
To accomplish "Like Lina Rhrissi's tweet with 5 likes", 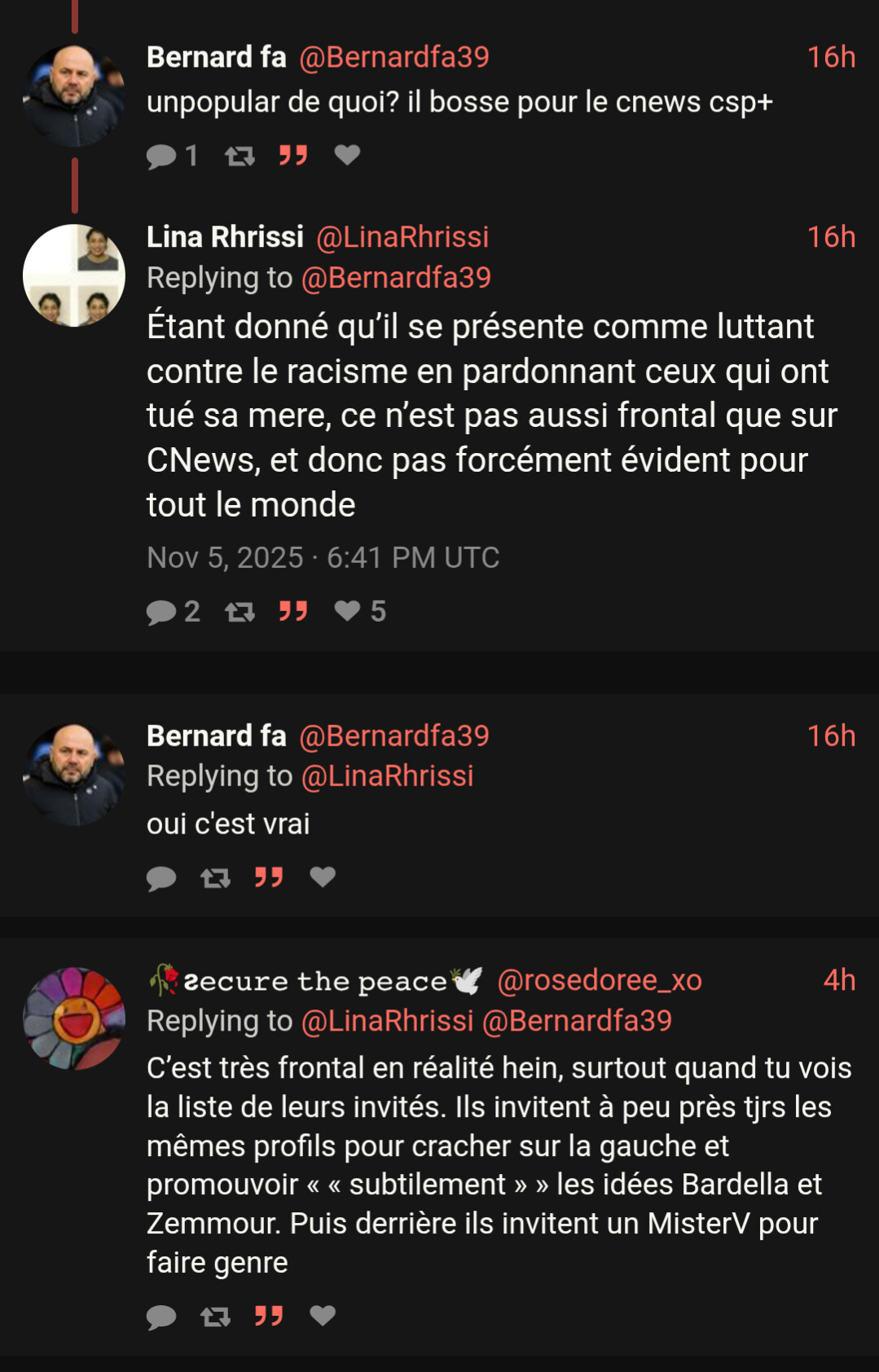I will click(348, 611).
